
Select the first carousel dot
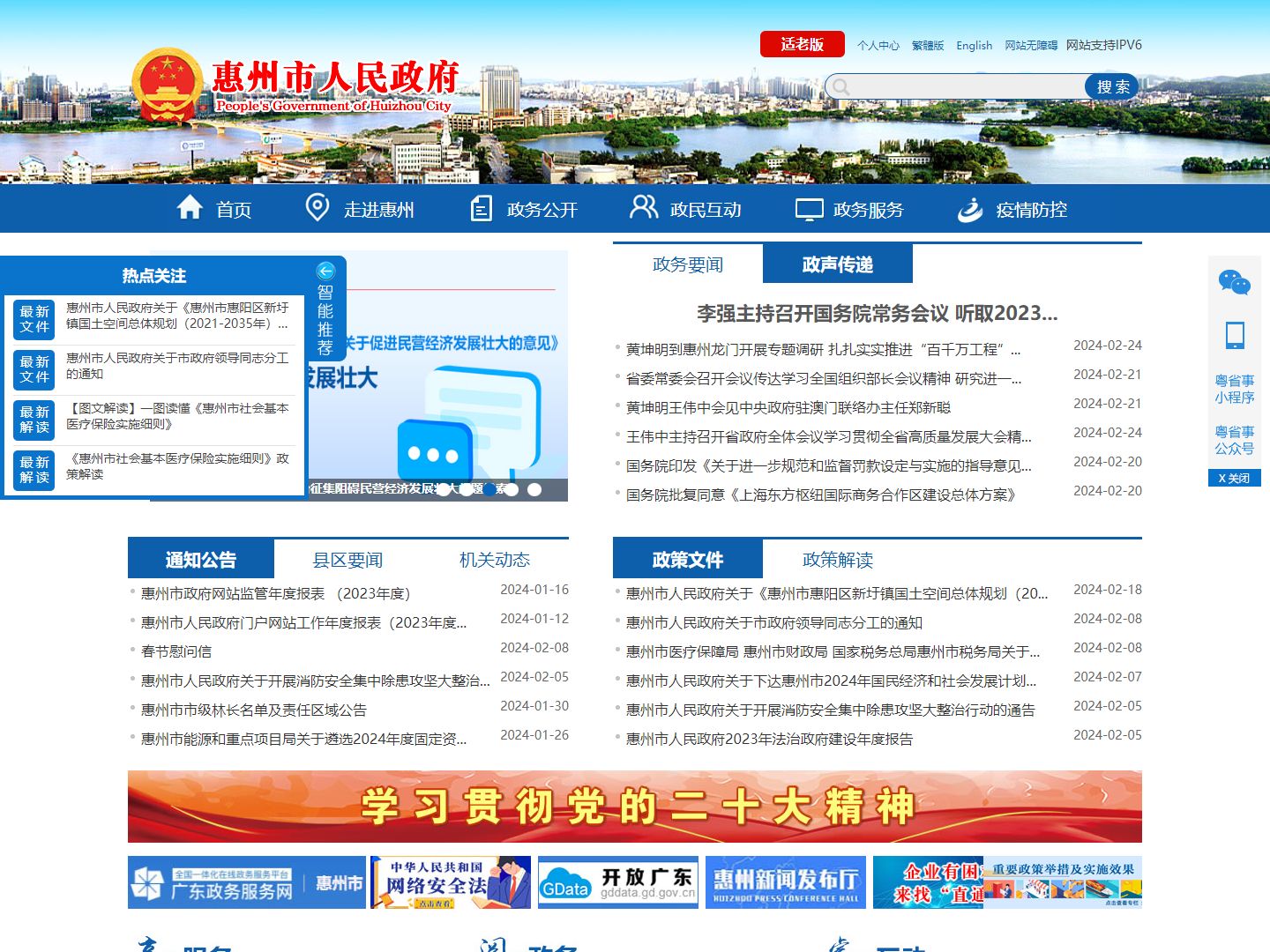point(443,489)
